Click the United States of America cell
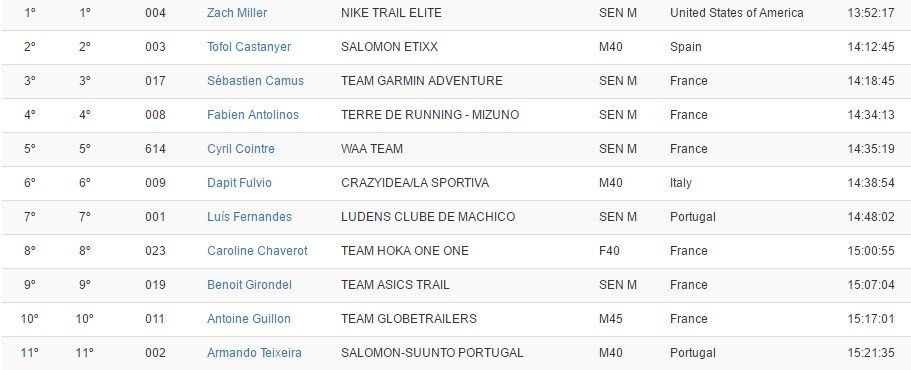The width and height of the screenshot is (911, 370). coord(737,13)
